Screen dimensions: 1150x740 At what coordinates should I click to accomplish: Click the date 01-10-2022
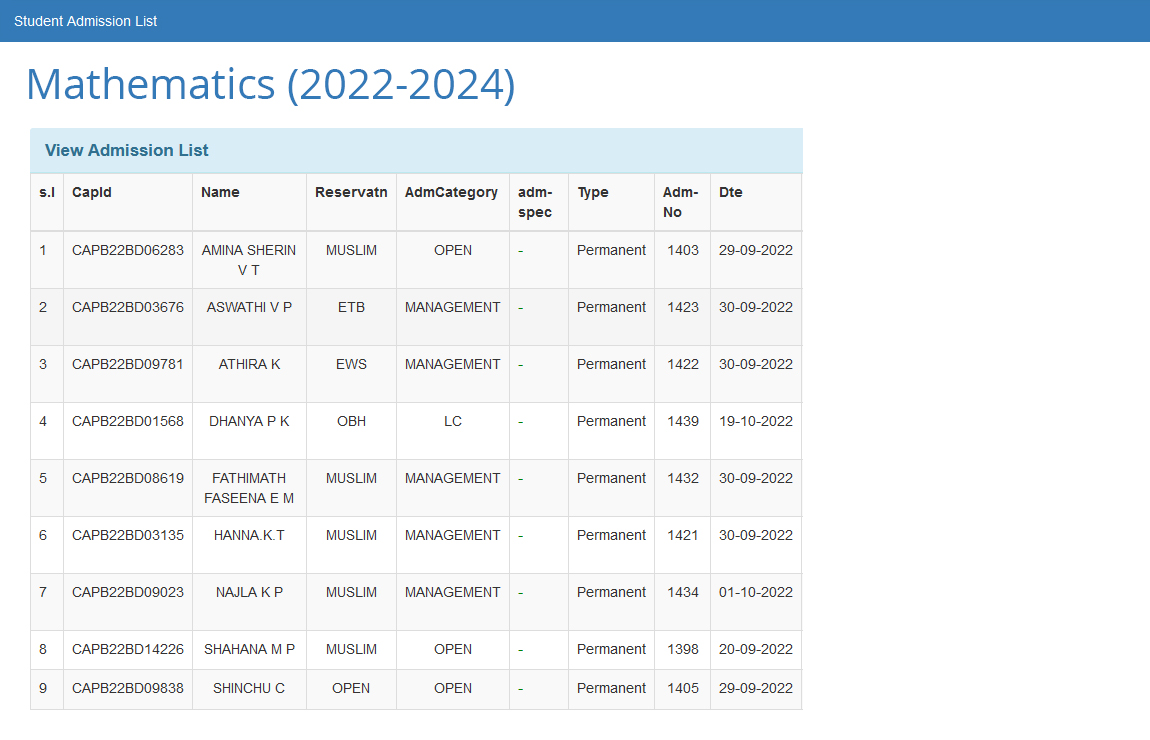[755, 592]
